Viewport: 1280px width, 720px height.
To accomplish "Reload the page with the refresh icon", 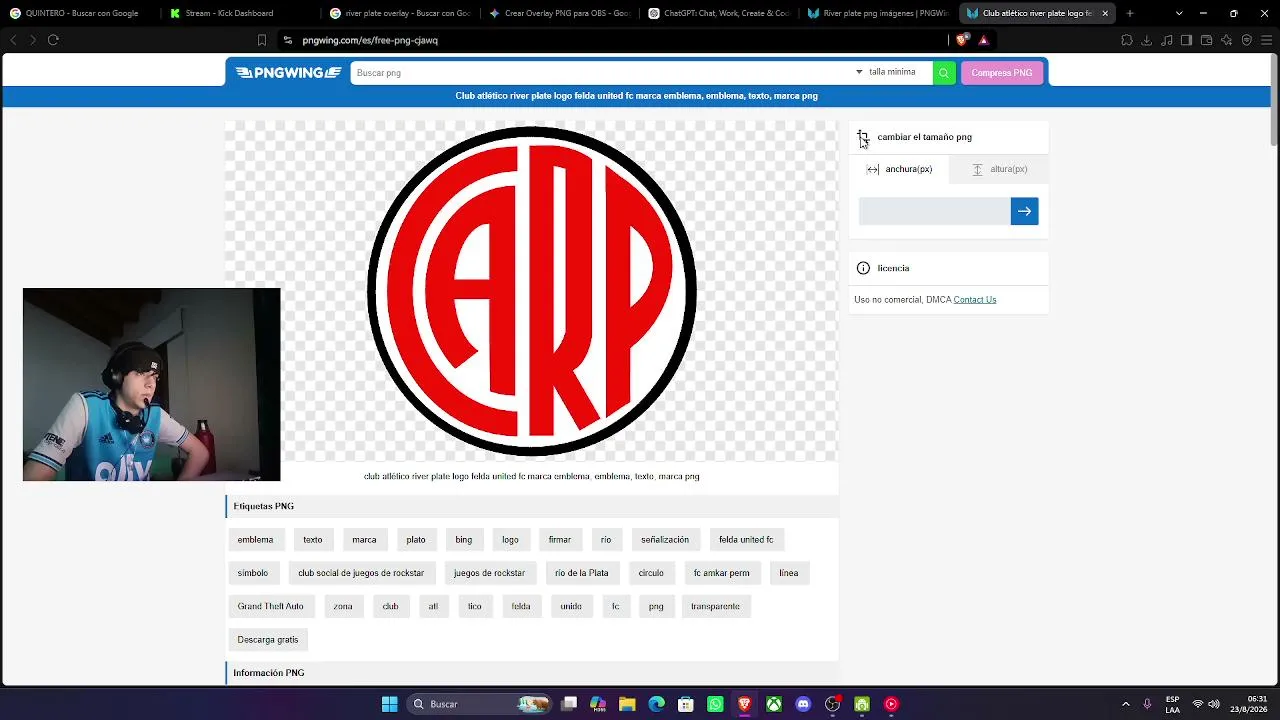I will tap(53, 40).
